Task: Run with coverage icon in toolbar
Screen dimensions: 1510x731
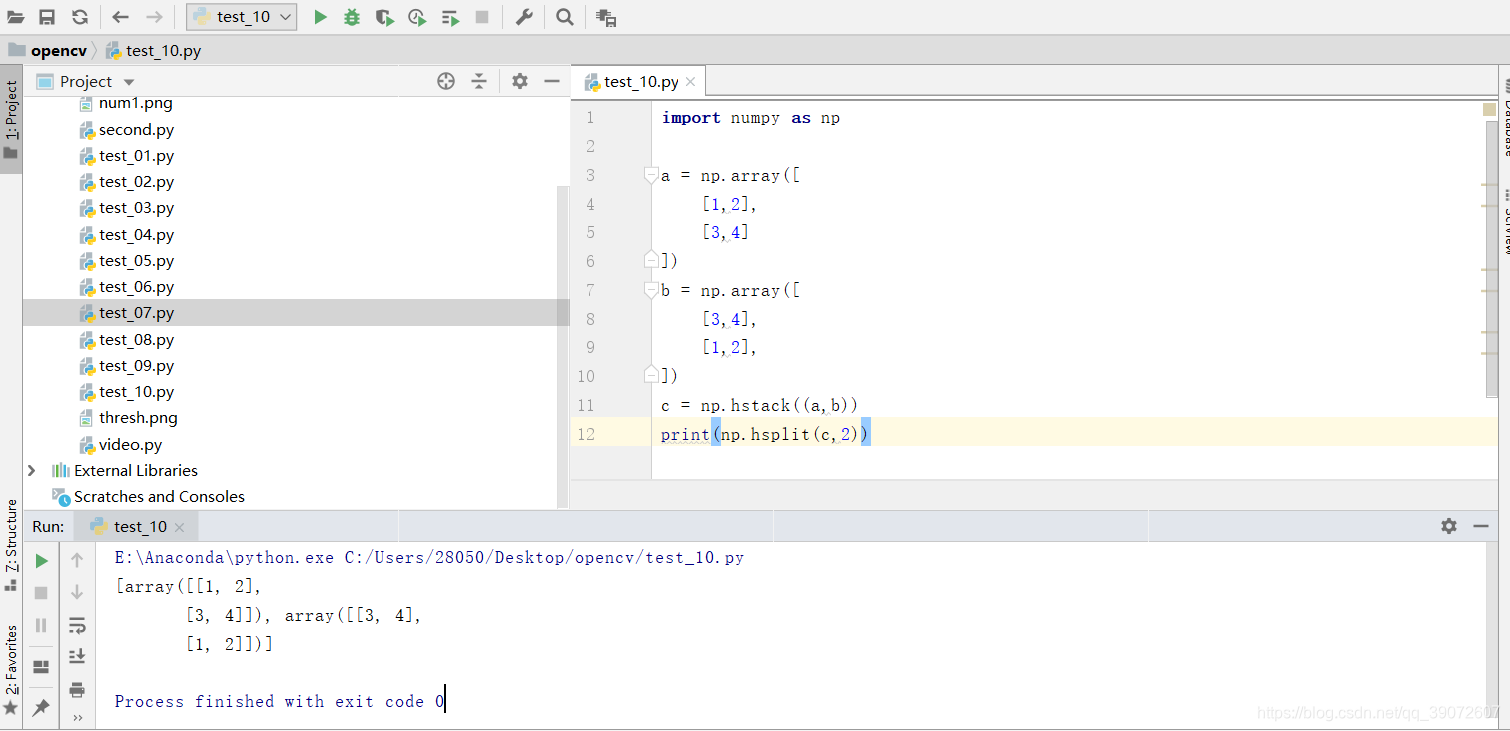Action: (384, 17)
